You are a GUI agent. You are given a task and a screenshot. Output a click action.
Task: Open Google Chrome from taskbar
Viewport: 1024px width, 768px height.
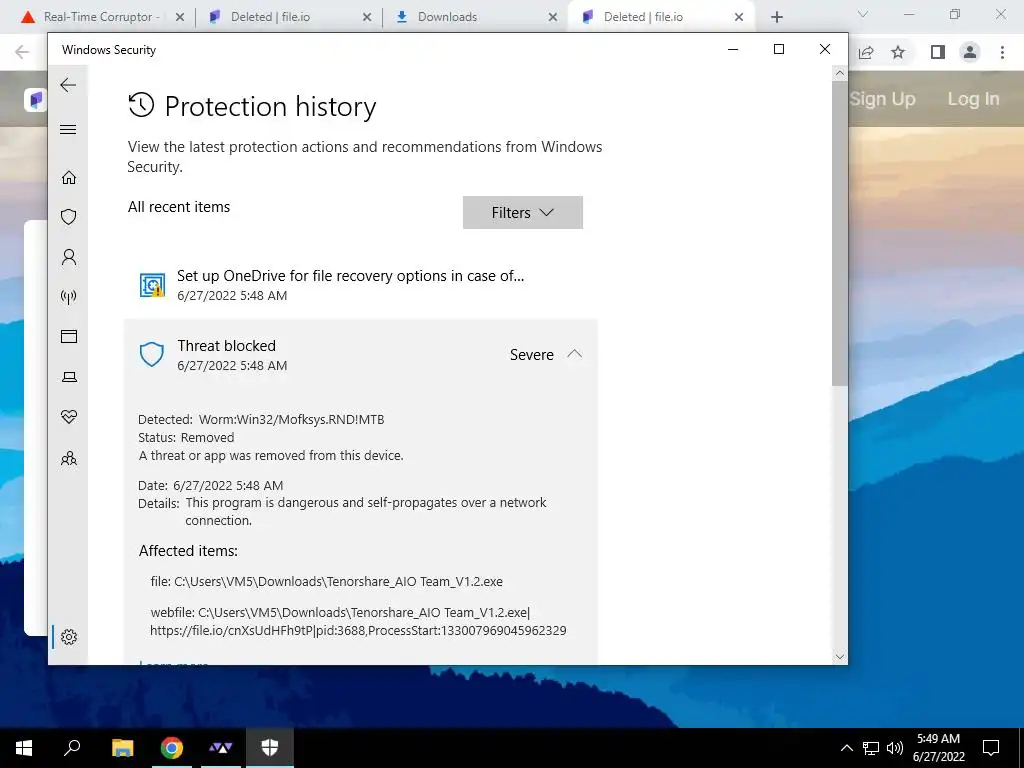click(172, 747)
